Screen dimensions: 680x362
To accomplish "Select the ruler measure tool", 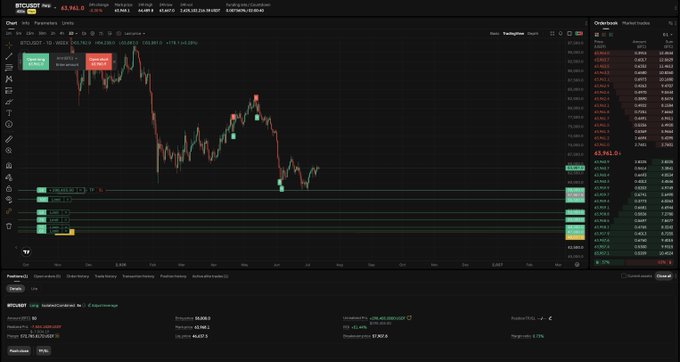I will point(9,139).
